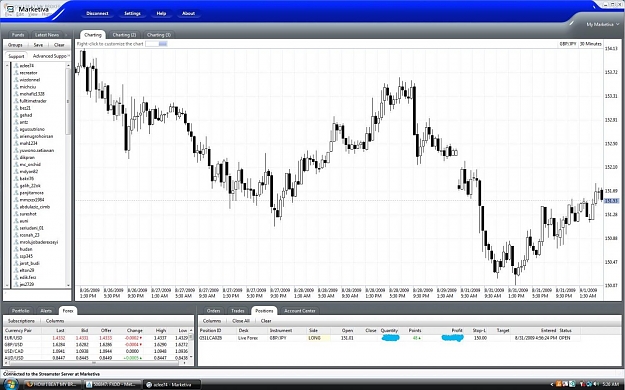
Task: Select the Positions tab
Action: click(x=264, y=311)
